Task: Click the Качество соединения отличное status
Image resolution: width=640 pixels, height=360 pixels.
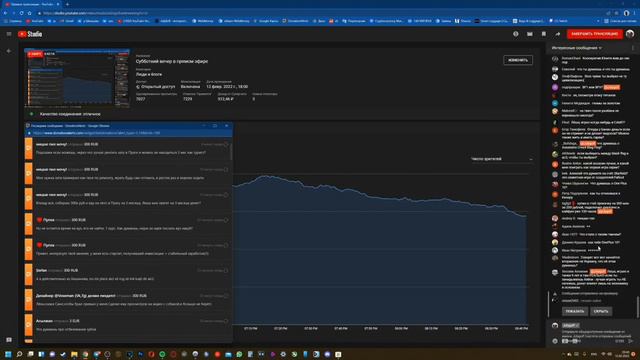Action: [70, 114]
